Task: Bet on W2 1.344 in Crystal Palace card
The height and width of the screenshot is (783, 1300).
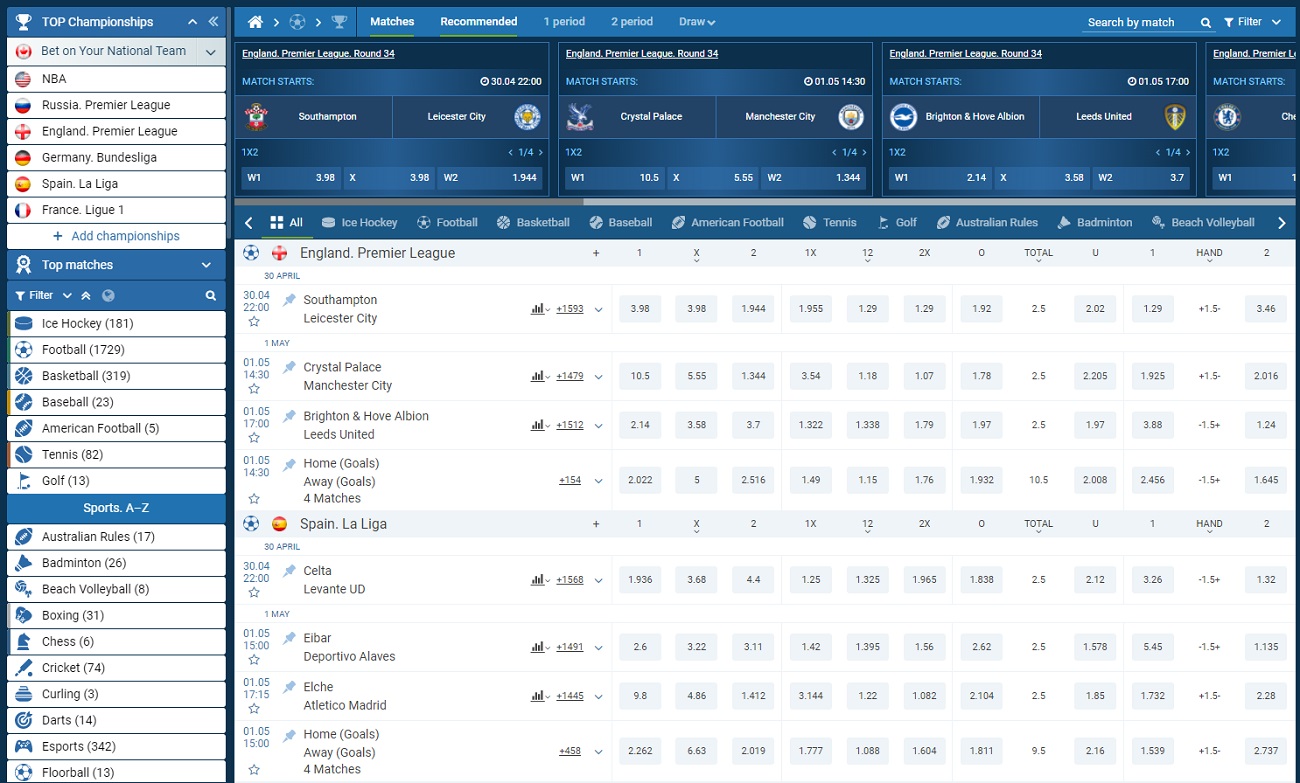Action: click(815, 178)
